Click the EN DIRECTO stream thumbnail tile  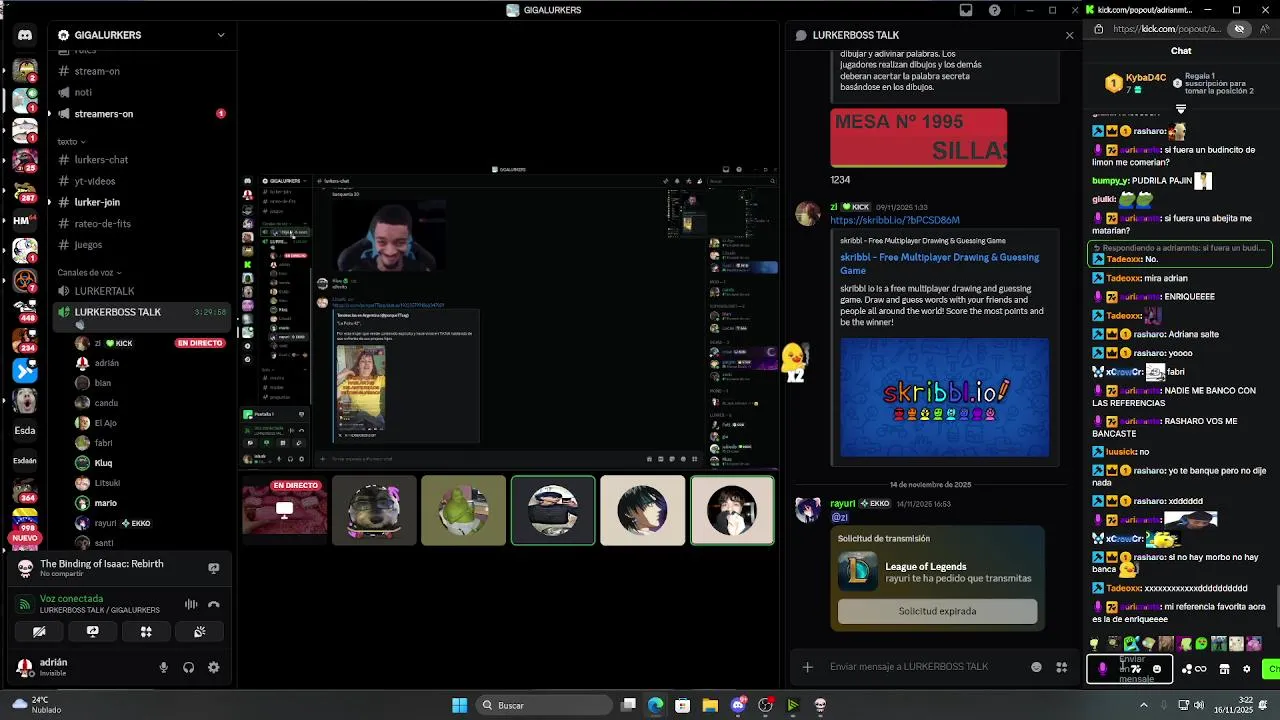(284, 511)
